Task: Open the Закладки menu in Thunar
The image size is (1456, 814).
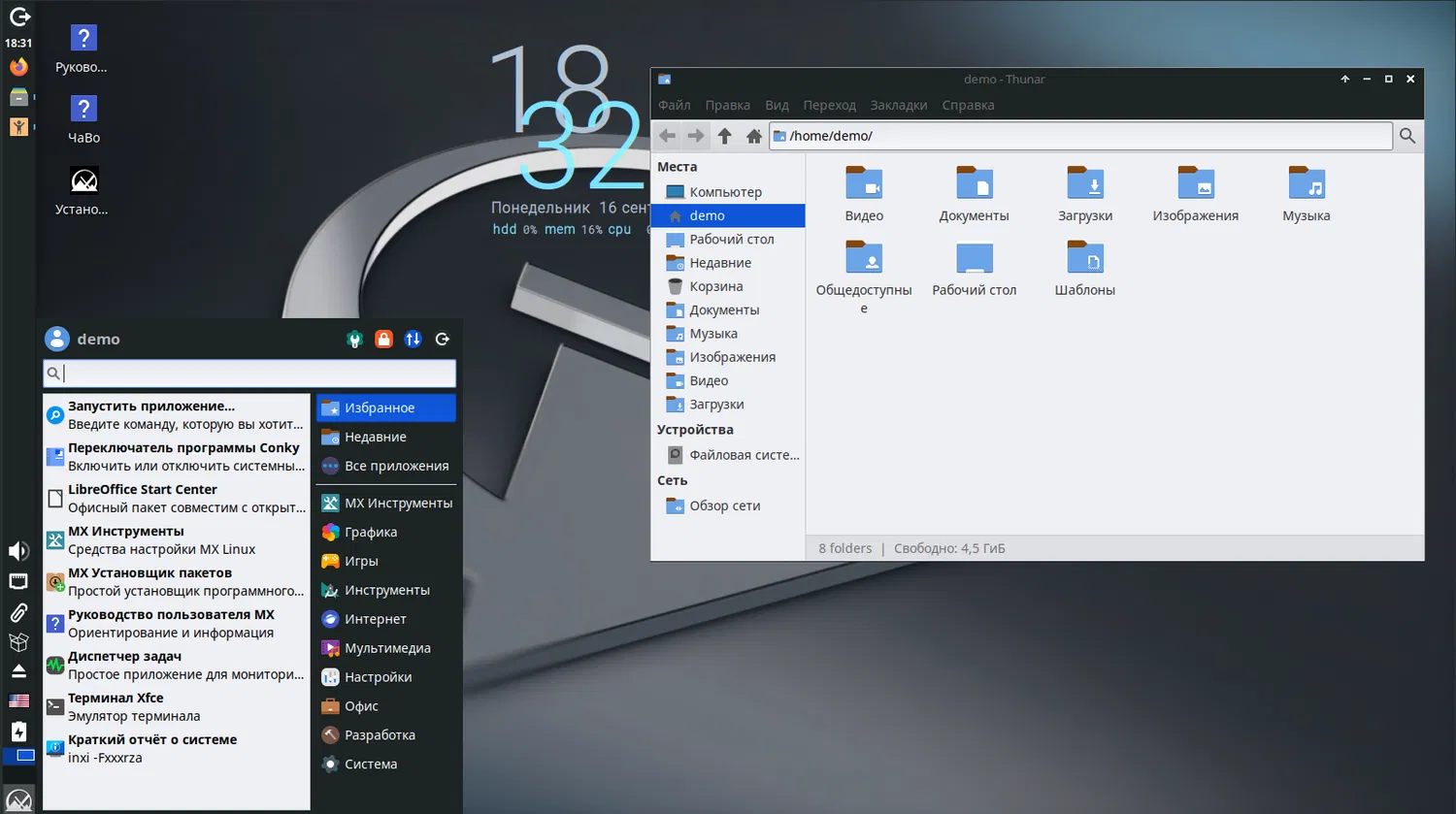Action: coord(898,105)
